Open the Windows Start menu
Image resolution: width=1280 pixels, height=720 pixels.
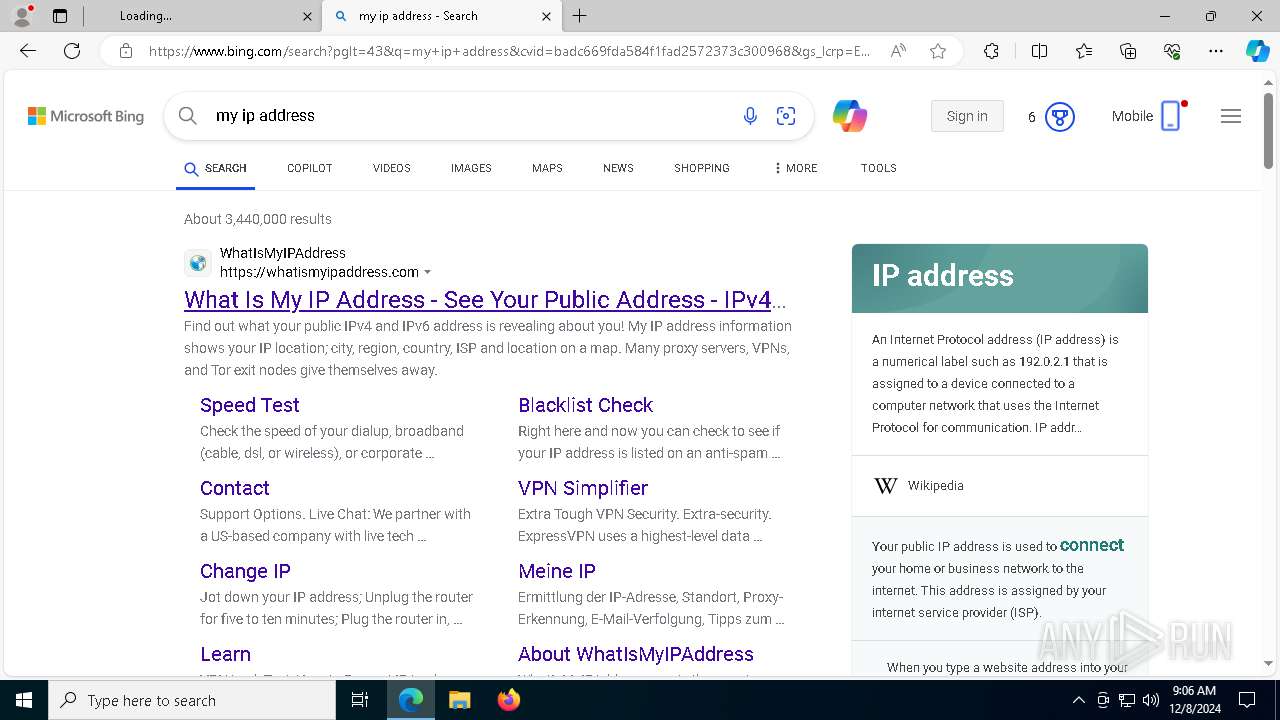24,700
